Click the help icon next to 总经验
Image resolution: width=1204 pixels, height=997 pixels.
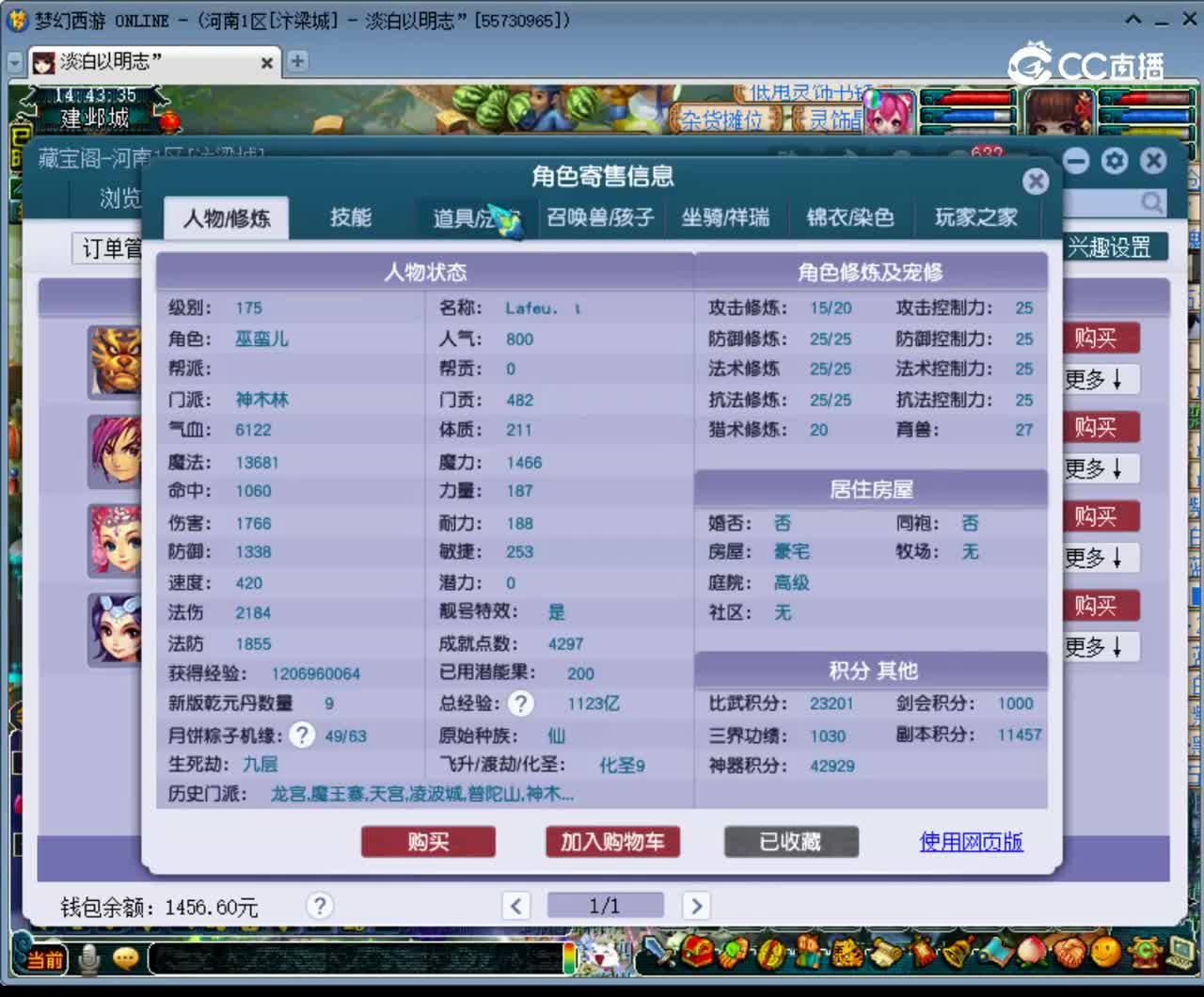coord(520,704)
